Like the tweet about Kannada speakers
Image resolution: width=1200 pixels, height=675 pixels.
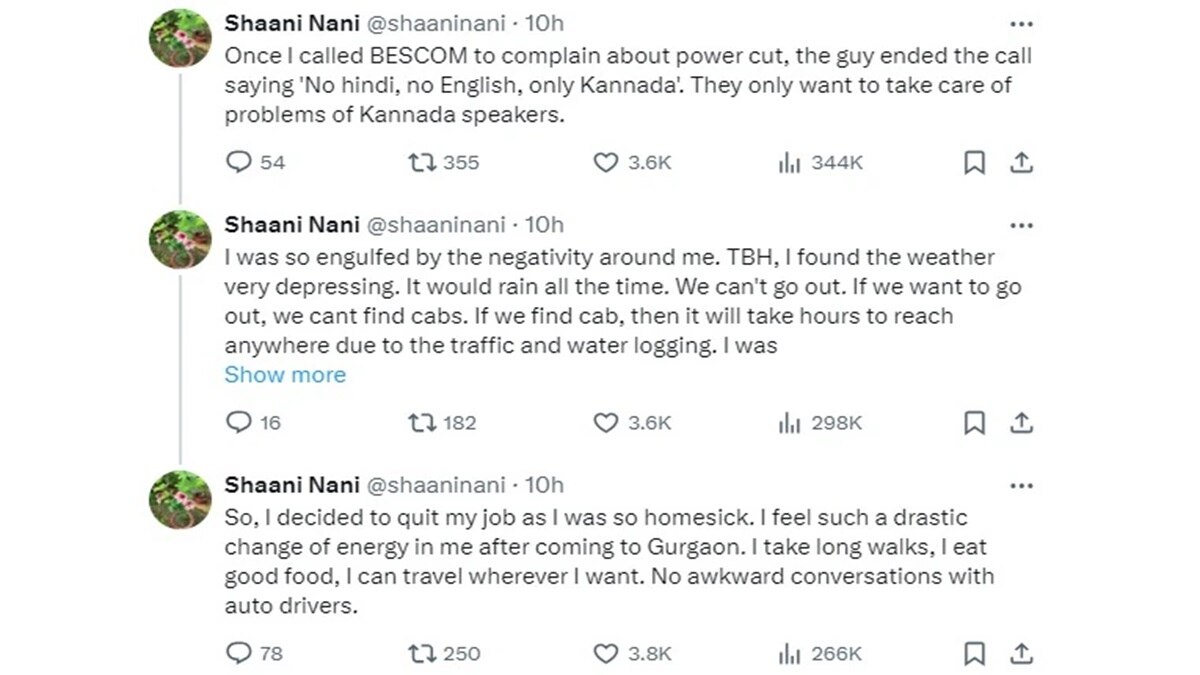coord(606,162)
